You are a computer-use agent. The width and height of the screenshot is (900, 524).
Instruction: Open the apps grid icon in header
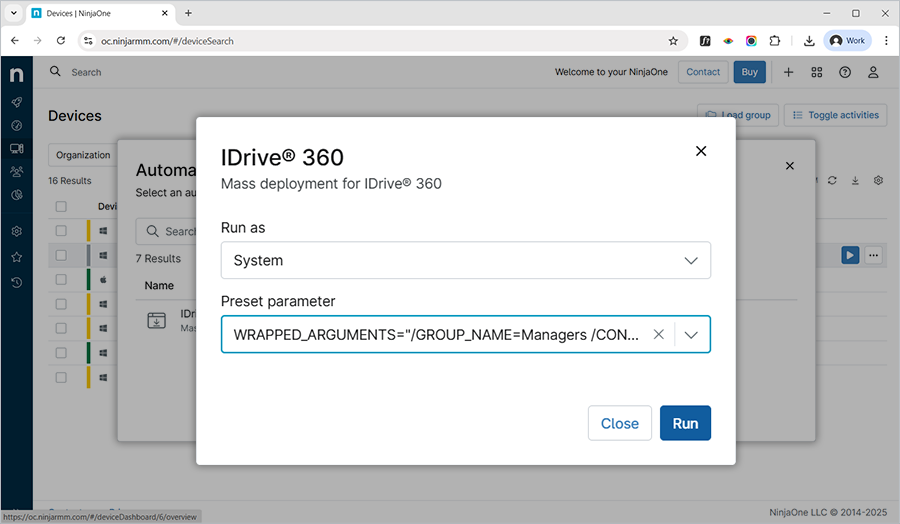coord(817,72)
